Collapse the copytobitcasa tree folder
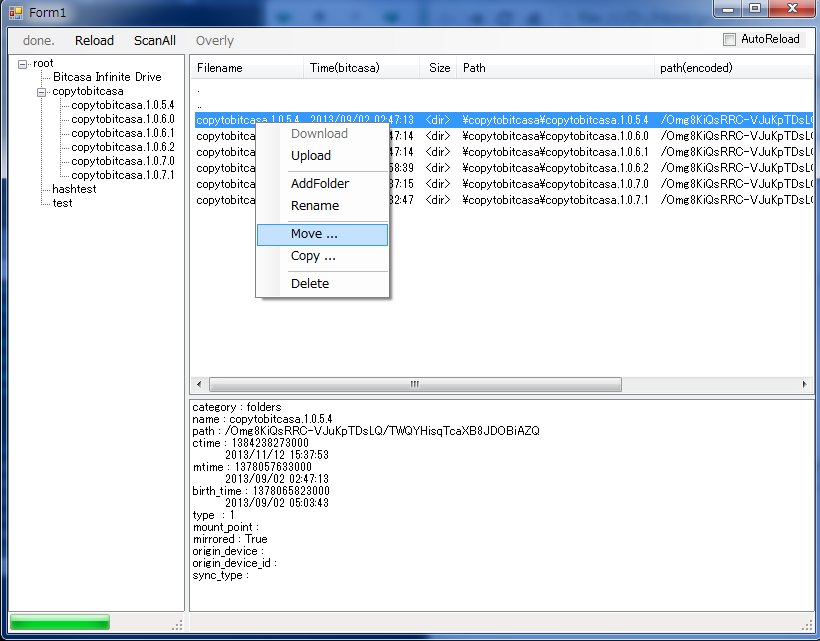Viewport: 820px width, 641px height. coord(42,91)
